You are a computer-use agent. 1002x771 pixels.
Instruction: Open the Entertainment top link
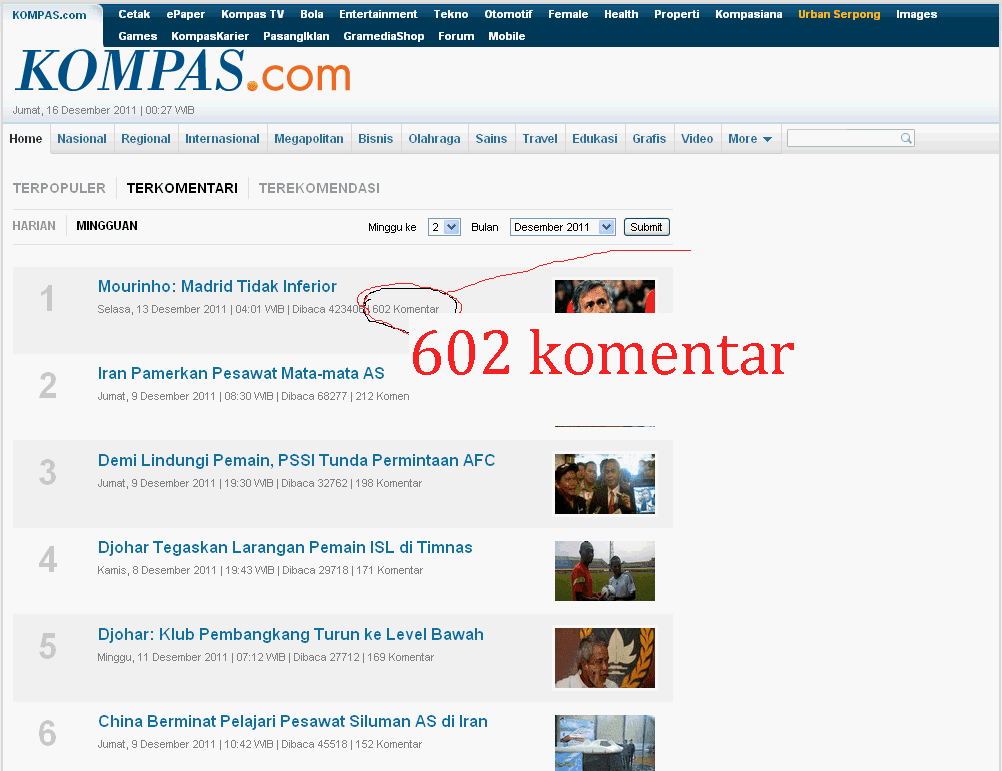(378, 14)
